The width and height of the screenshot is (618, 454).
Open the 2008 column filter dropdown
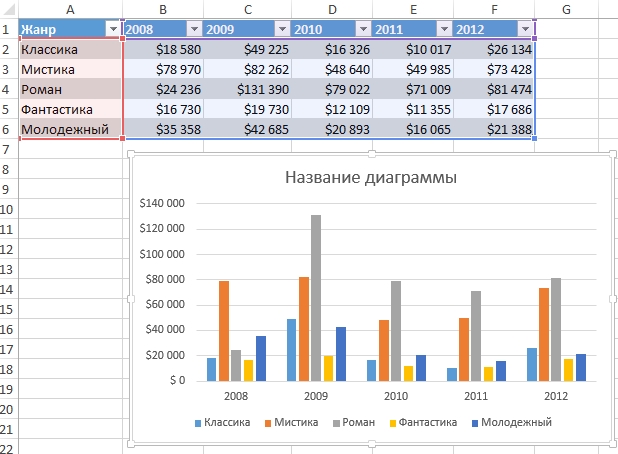[194, 30]
